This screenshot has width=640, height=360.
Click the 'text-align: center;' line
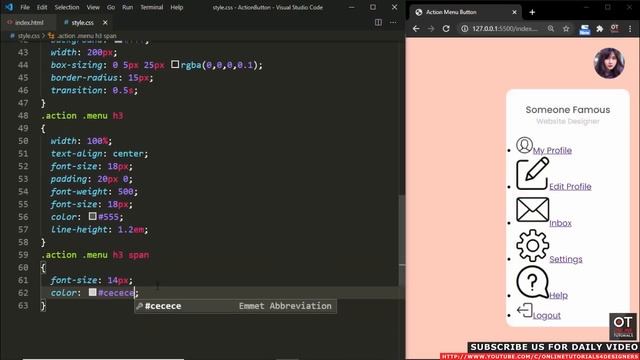click(x=99, y=153)
